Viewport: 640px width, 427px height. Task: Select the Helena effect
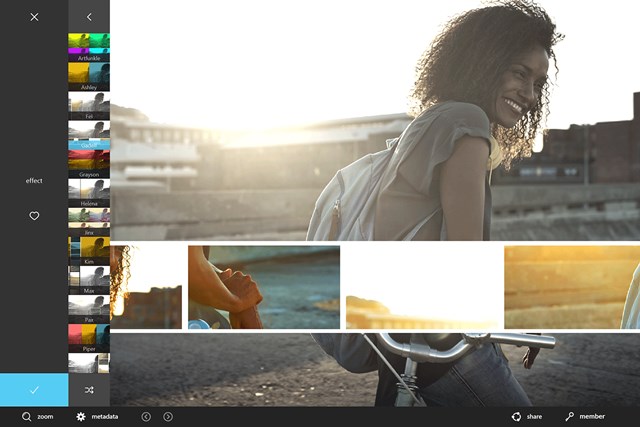point(89,190)
